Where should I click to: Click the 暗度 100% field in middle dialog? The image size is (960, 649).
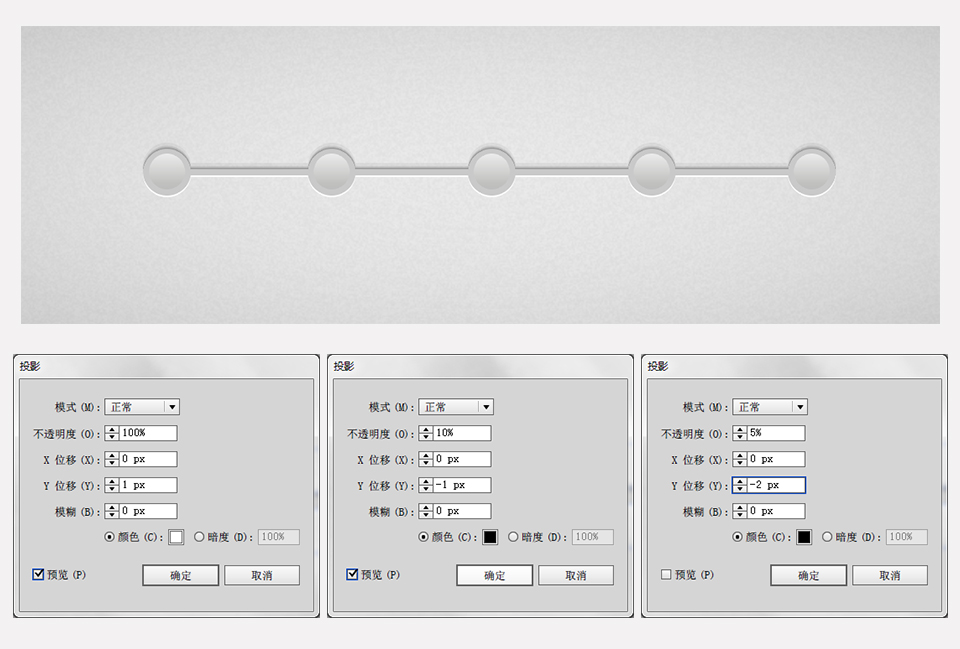[x=593, y=537]
